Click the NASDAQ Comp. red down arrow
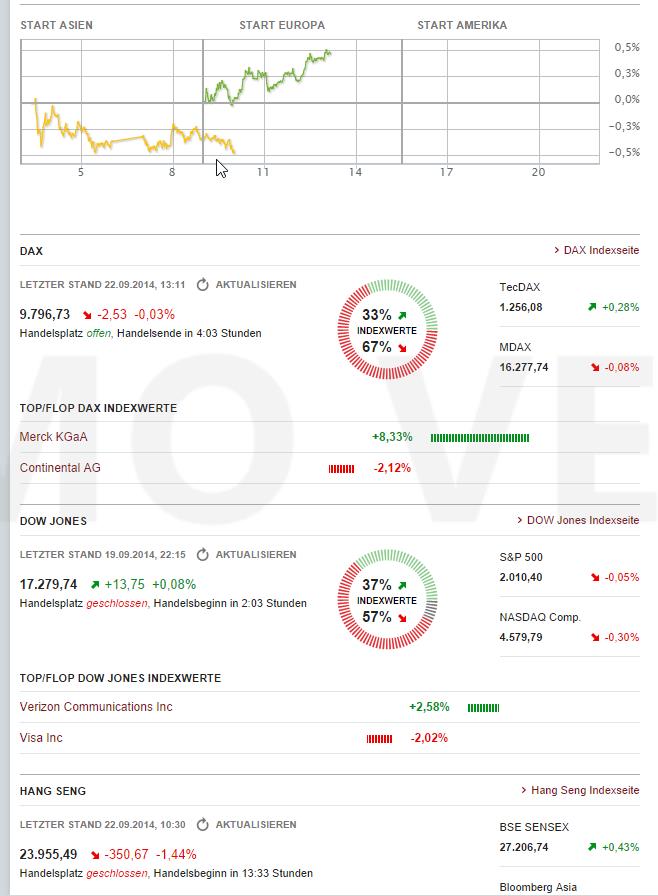The width and height of the screenshot is (658, 896). (x=595, y=637)
